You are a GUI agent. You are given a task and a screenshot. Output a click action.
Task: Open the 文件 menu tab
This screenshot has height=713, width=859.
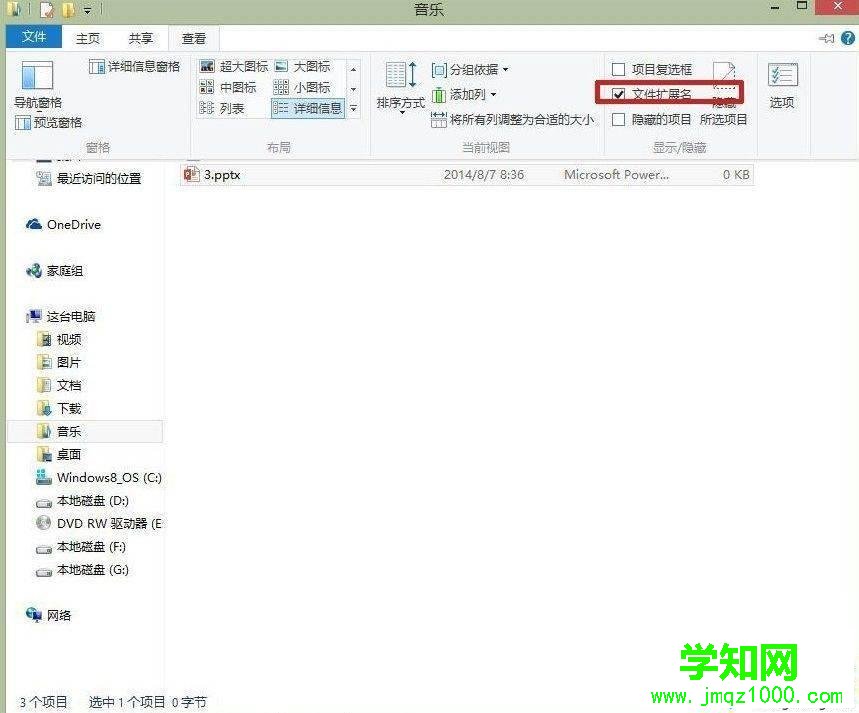[33, 37]
